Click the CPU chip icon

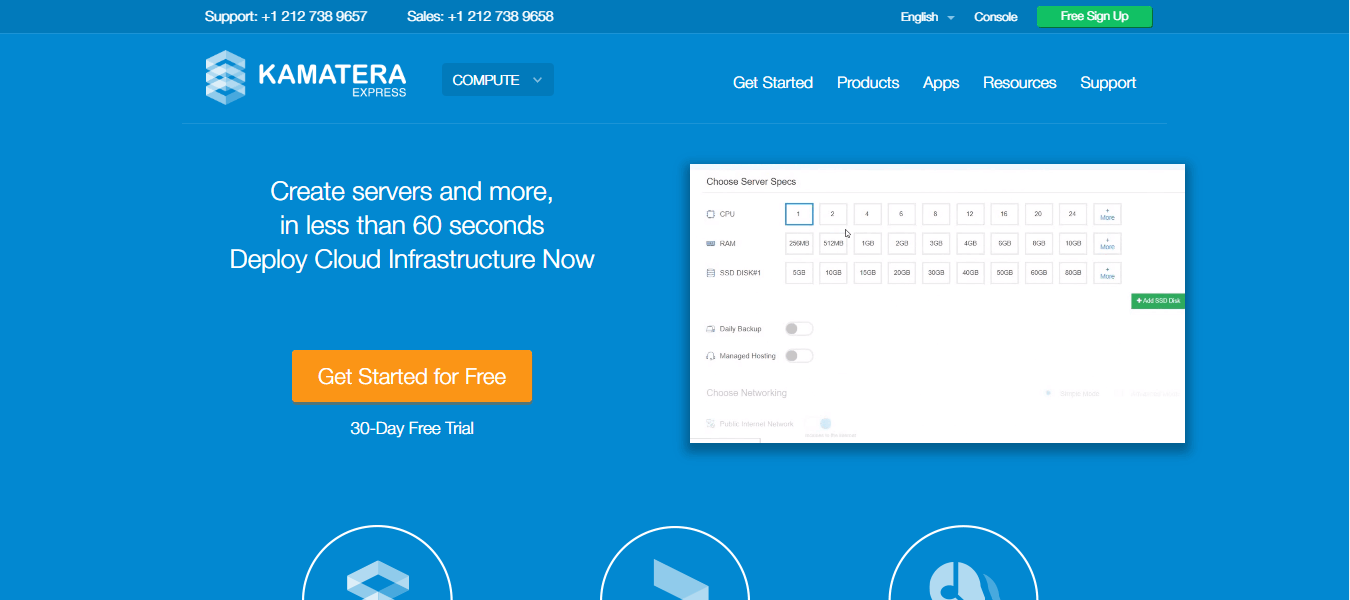[710, 214]
